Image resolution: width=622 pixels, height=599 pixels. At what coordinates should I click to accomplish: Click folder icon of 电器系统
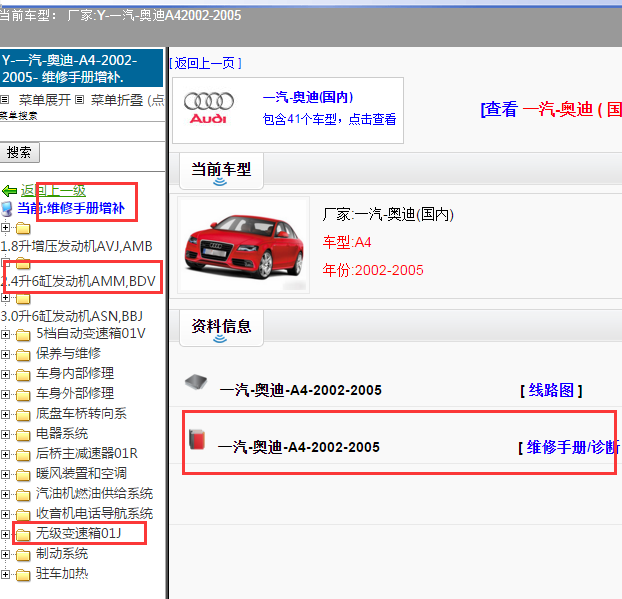tap(23, 435)
